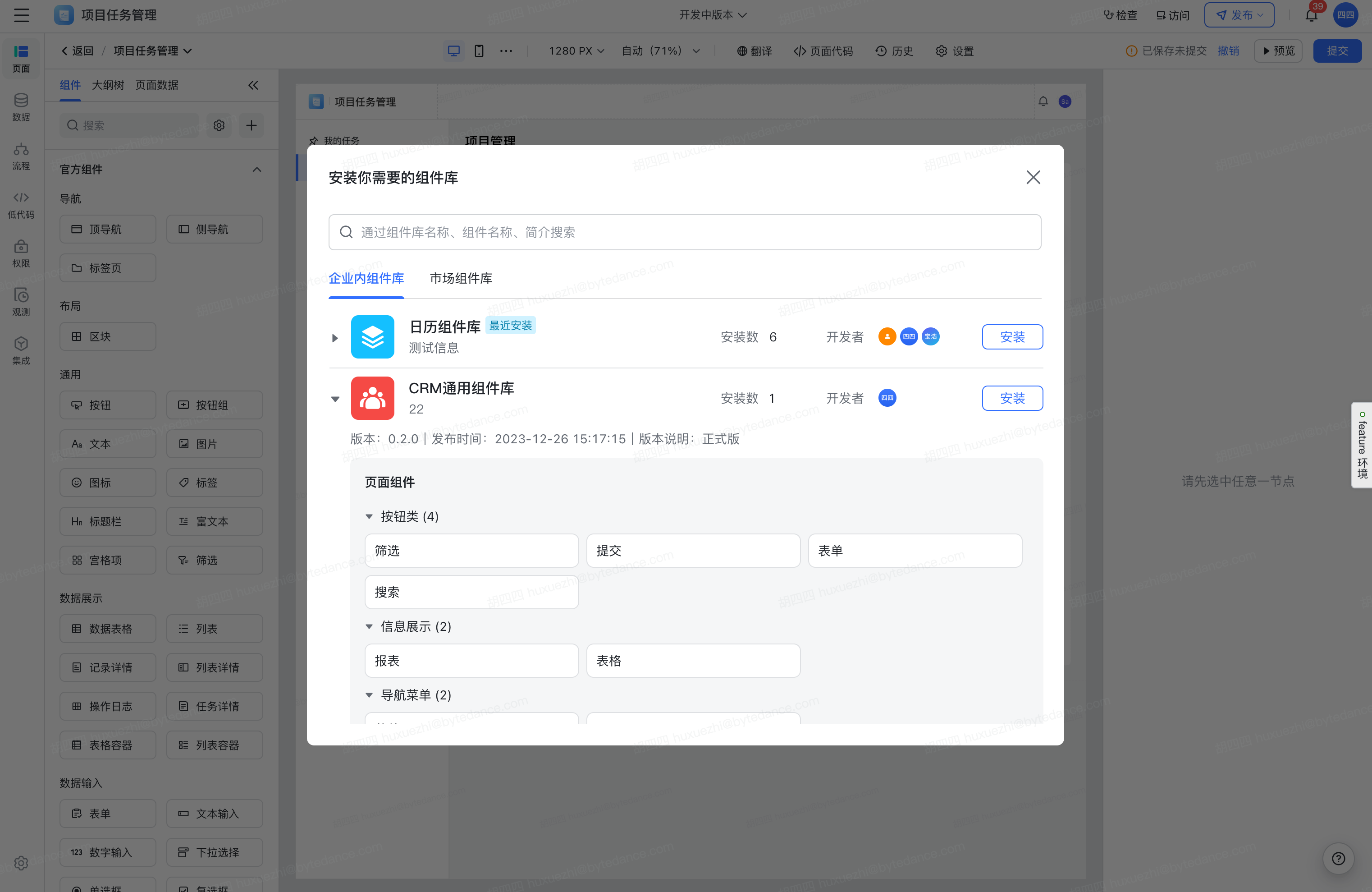Screen dimensions: 1372x892
Task: Open the 翻译 tool
Action: [x=754, y=51]
